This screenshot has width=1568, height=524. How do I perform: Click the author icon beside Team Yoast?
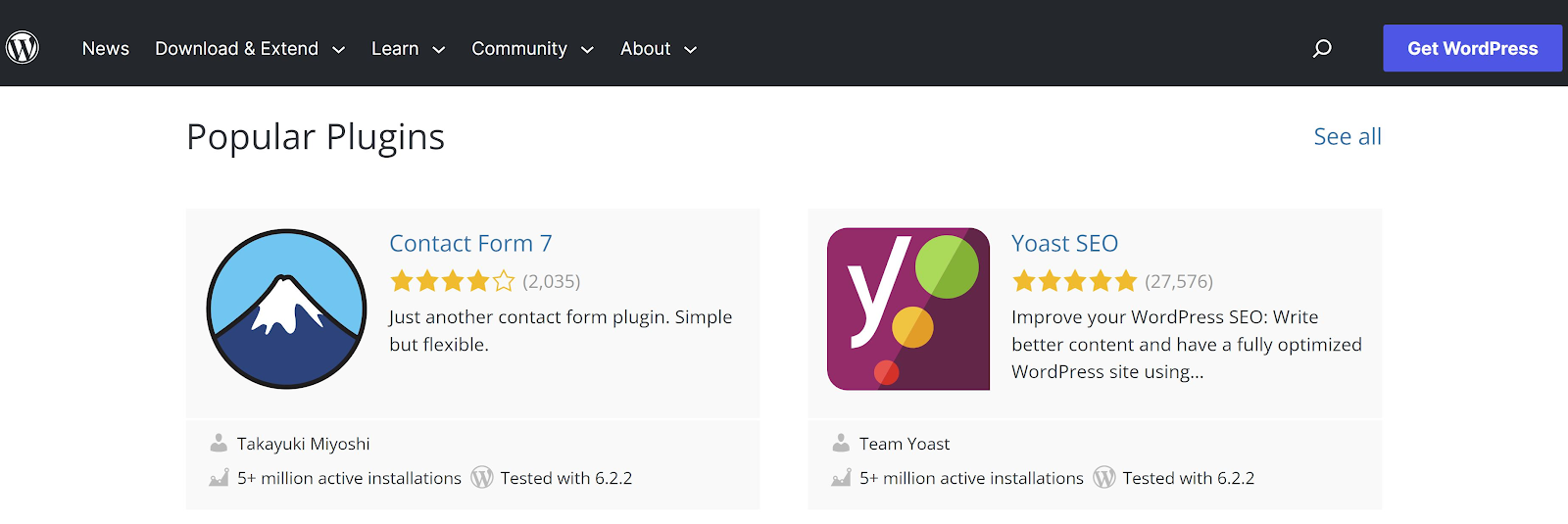[841, 444]
